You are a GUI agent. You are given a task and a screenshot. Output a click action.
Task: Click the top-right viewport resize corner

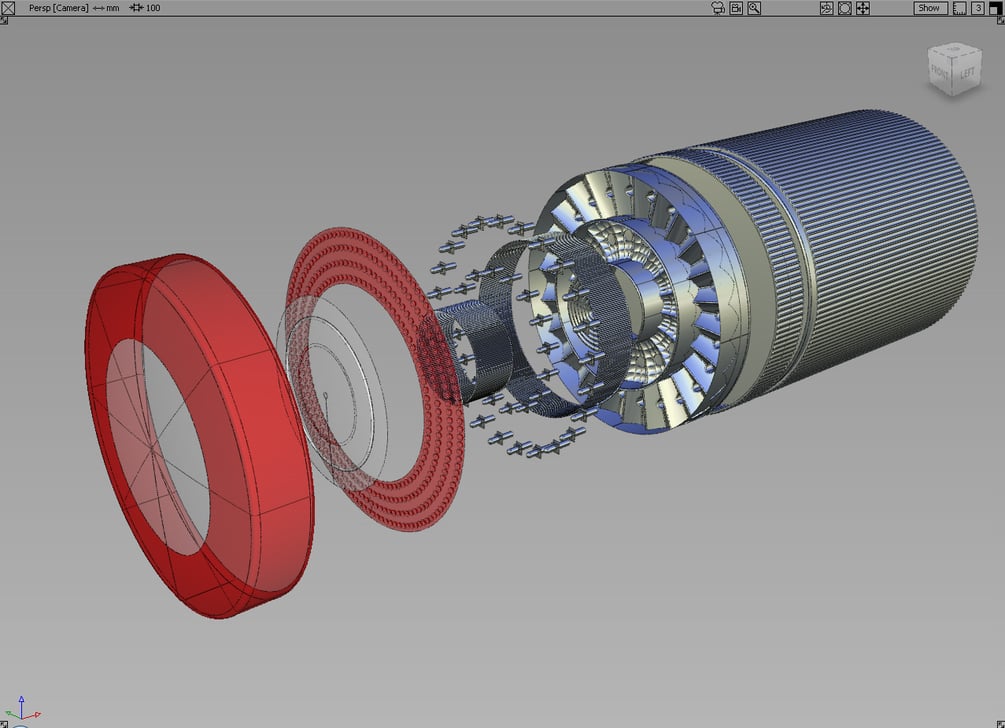pyautogui.click(x=1001, y=21)
